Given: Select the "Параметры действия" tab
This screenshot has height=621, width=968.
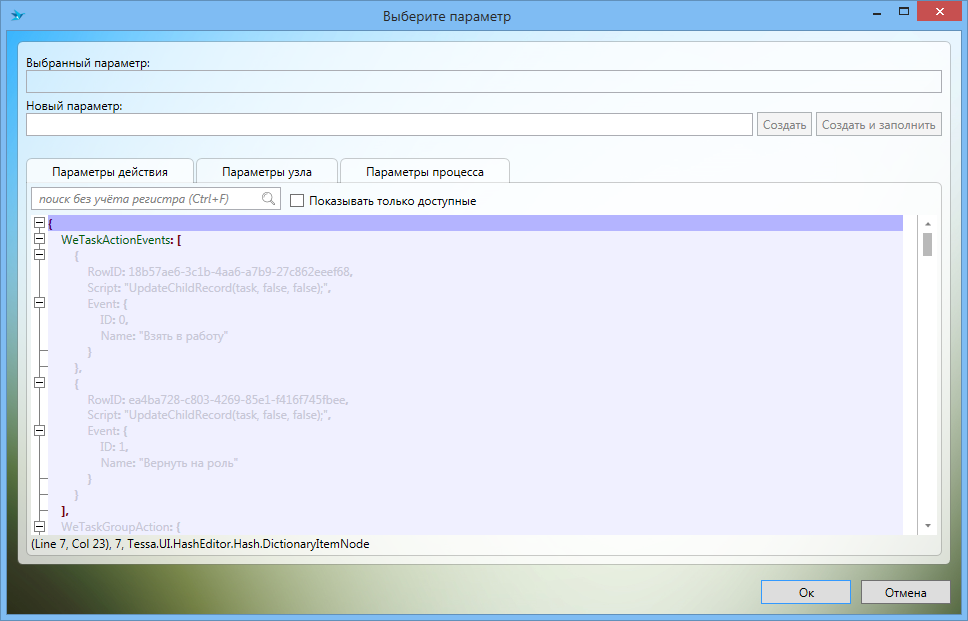Looking at the screenshot, I should point(110,172).
